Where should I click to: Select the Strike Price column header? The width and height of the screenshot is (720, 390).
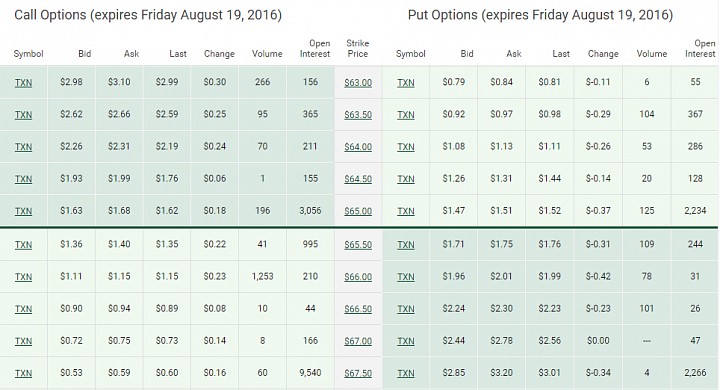(358, 48)
